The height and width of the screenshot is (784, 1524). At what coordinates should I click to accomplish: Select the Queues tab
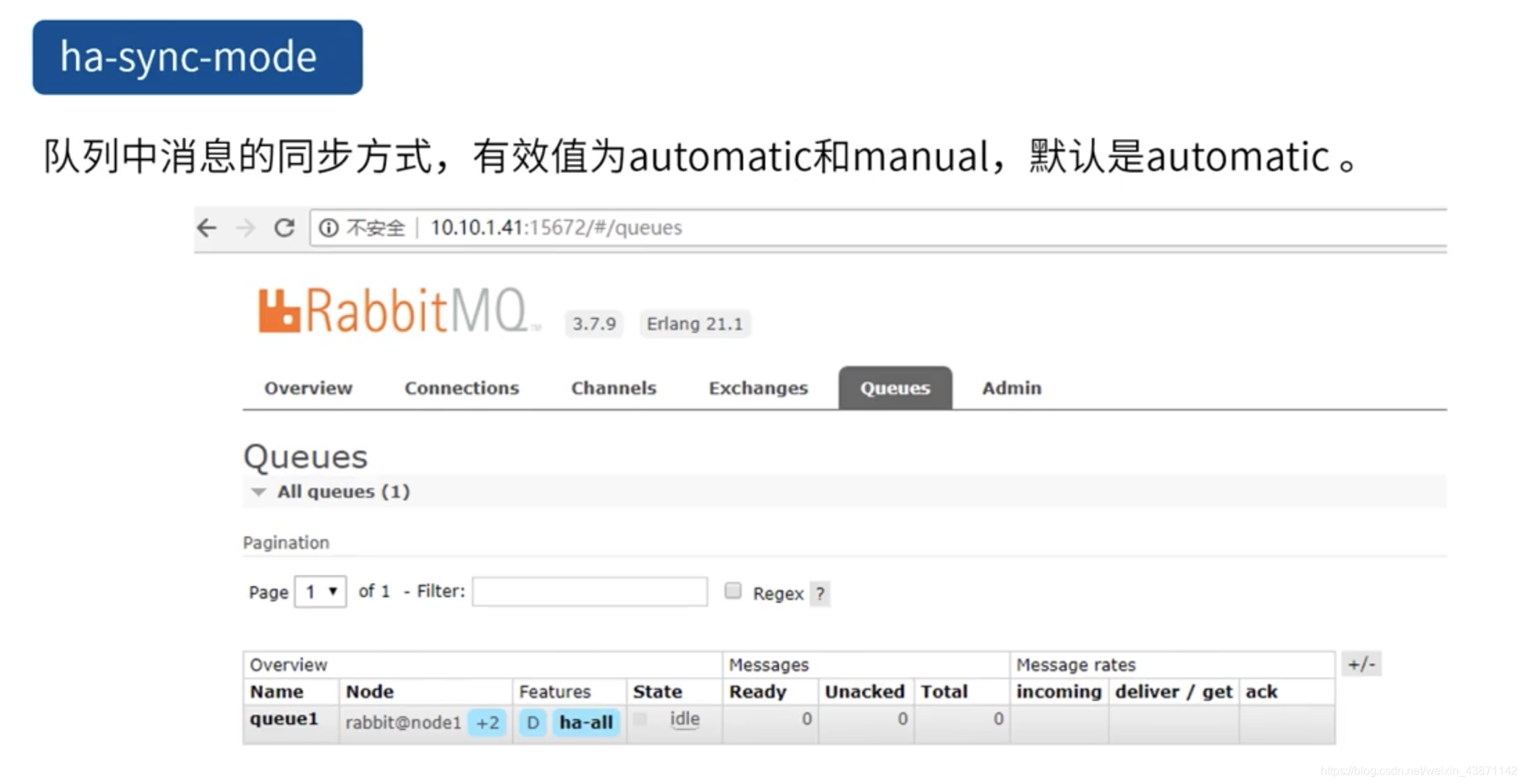click(895, 388)
